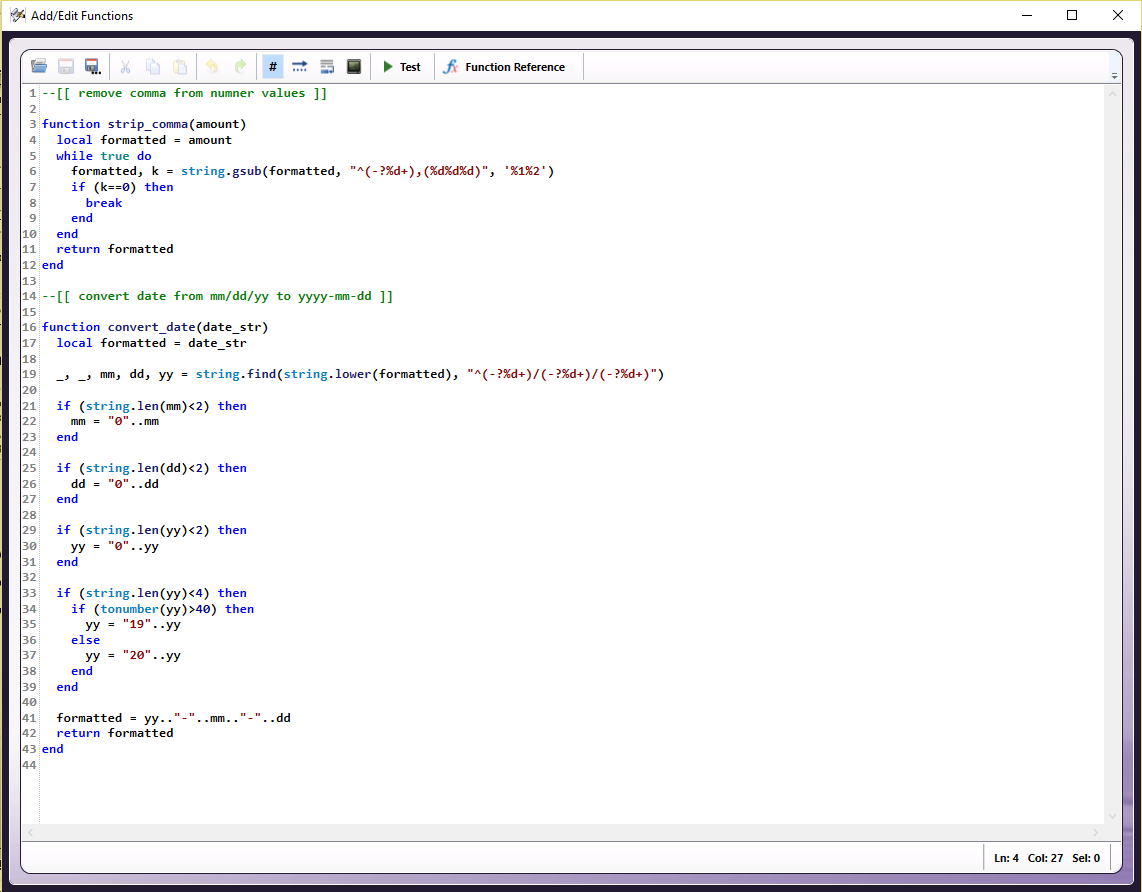Click 'yy = "0"..yy' on line 30
Image resolution: width=1142 pixels, height=892 pixels.
tap(114, 547)
